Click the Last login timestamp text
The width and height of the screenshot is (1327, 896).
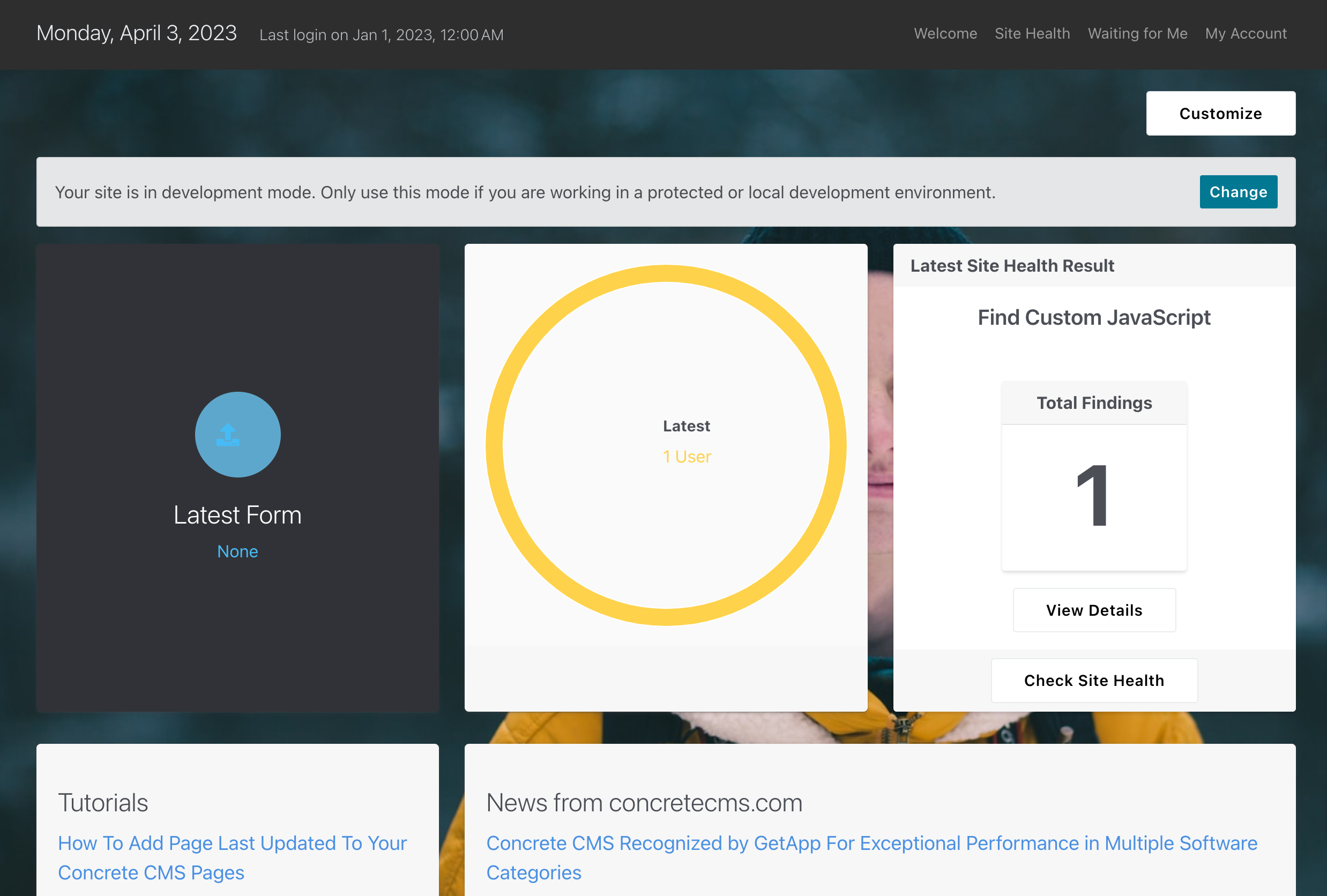[x=382, y=35]
